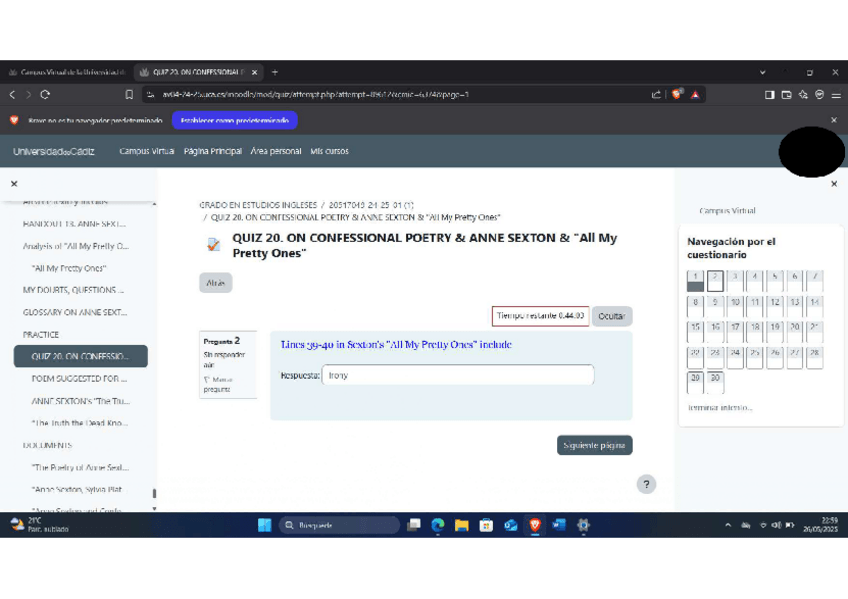Expand the system tray hidden icons
This screenshot has height=599, width=848.
[727, 525]
